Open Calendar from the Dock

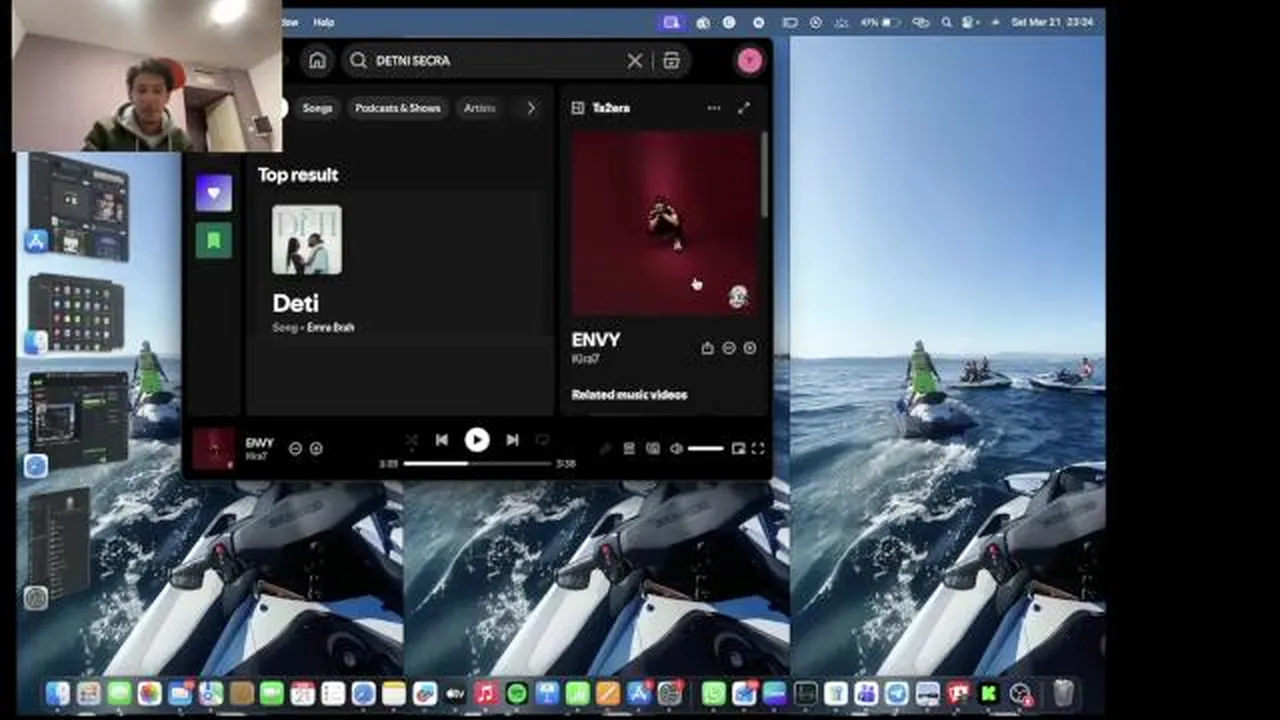302,693
